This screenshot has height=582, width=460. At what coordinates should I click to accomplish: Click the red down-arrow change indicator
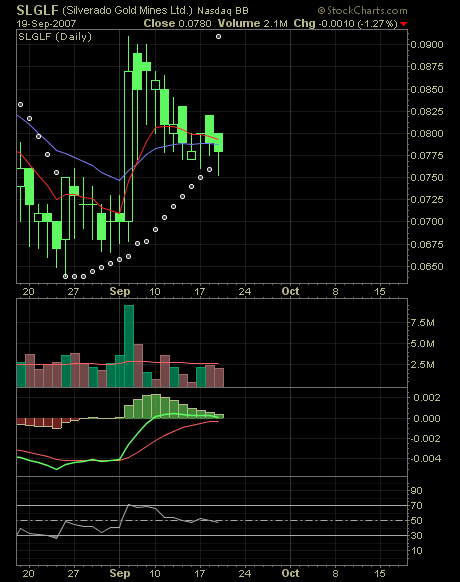click(x=404, y=24)
